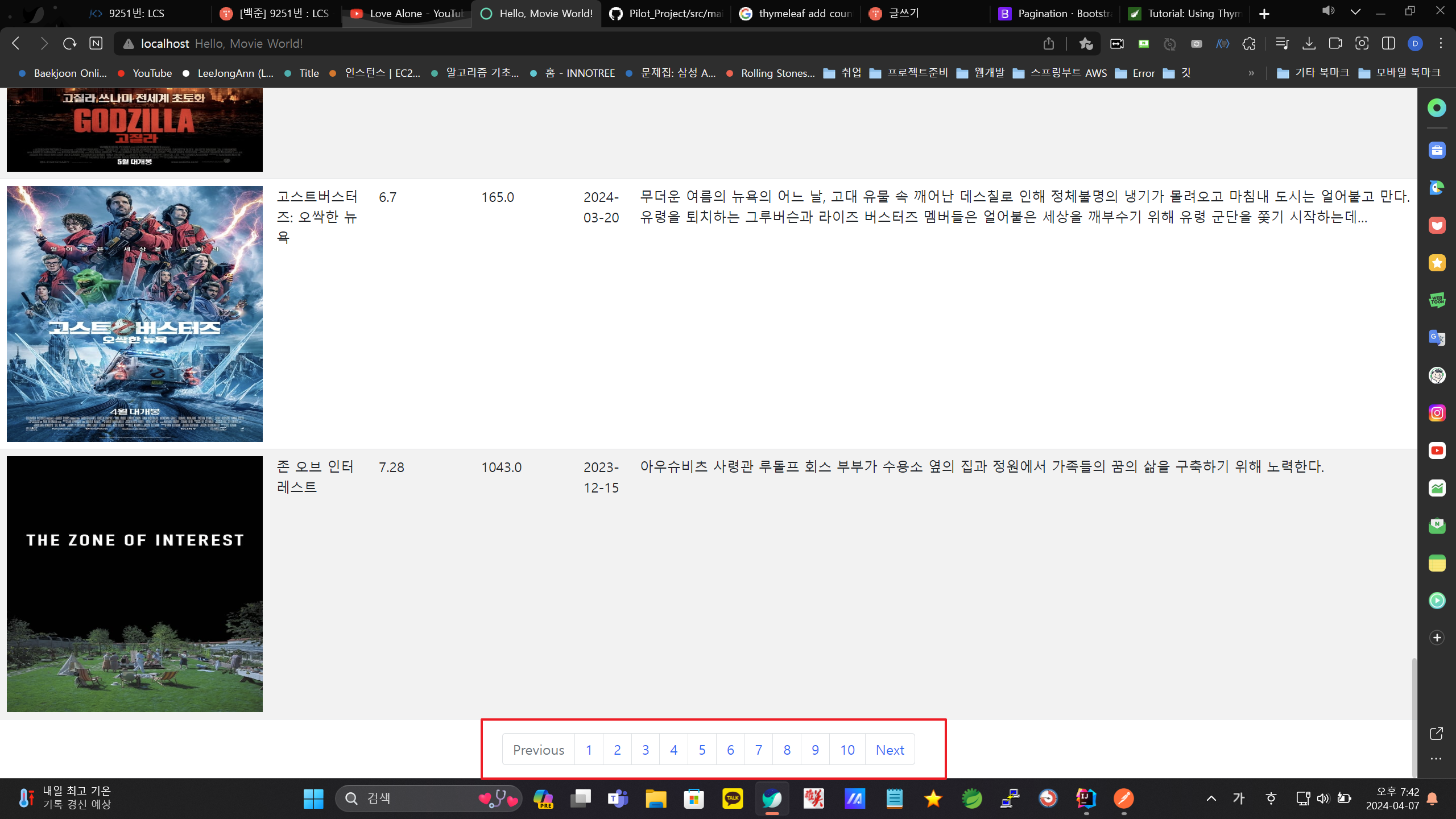This screenshot has width=1456, height=819.
Task: Click The Zone of Interest poster
Action: (x=135, y=584)
